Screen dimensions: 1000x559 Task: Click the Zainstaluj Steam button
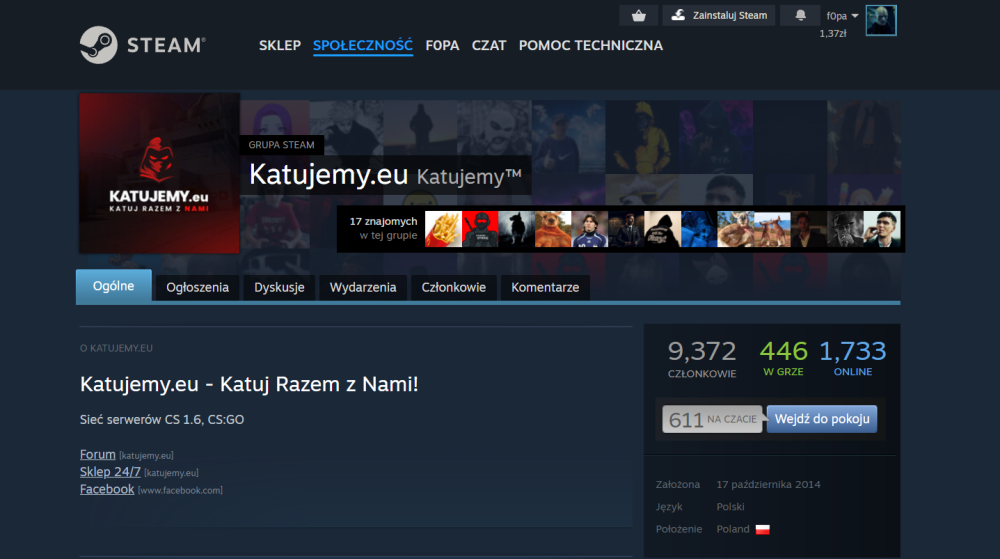(x=719, y=15)
